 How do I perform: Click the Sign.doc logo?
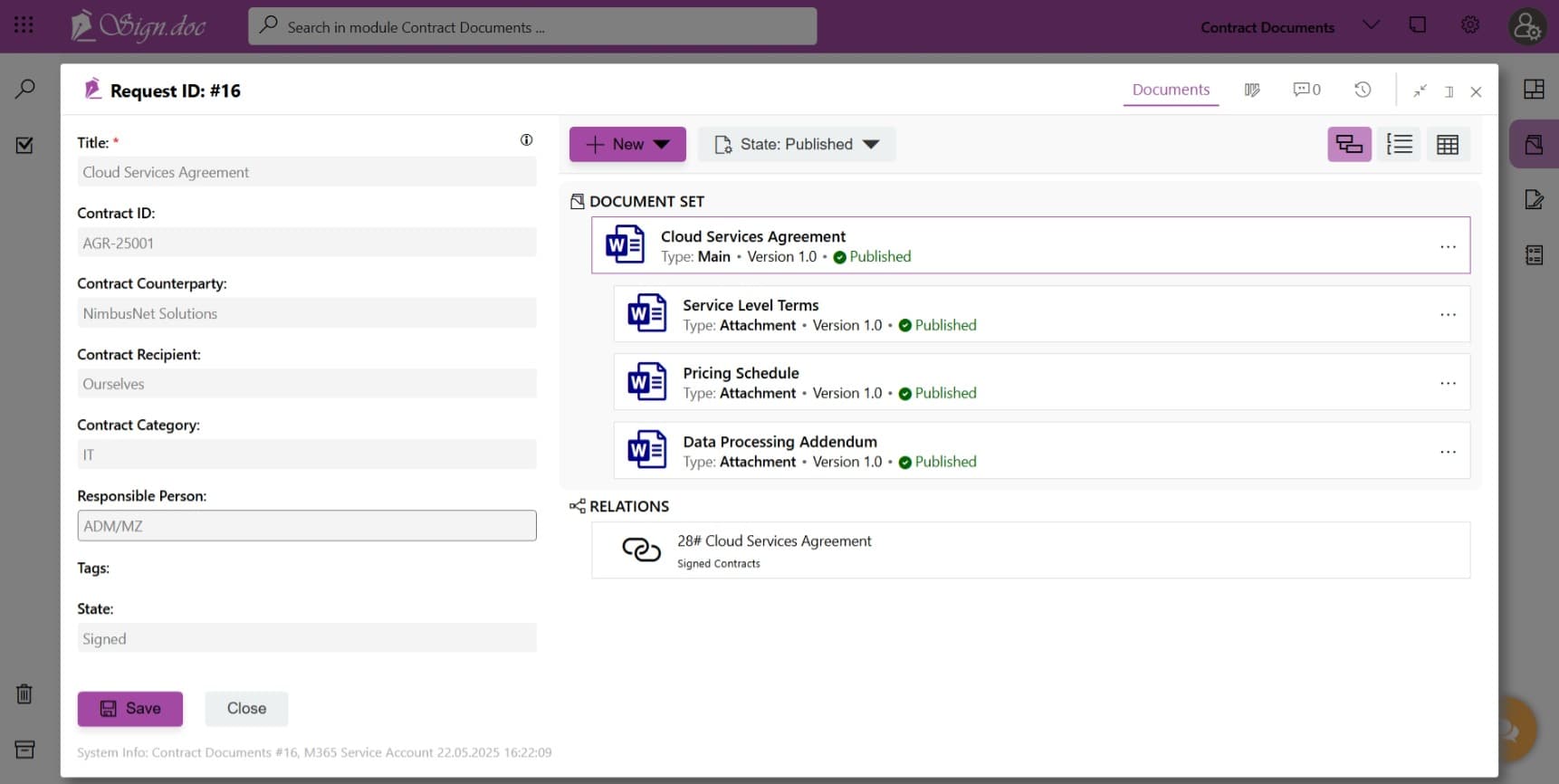click(139, 26)
